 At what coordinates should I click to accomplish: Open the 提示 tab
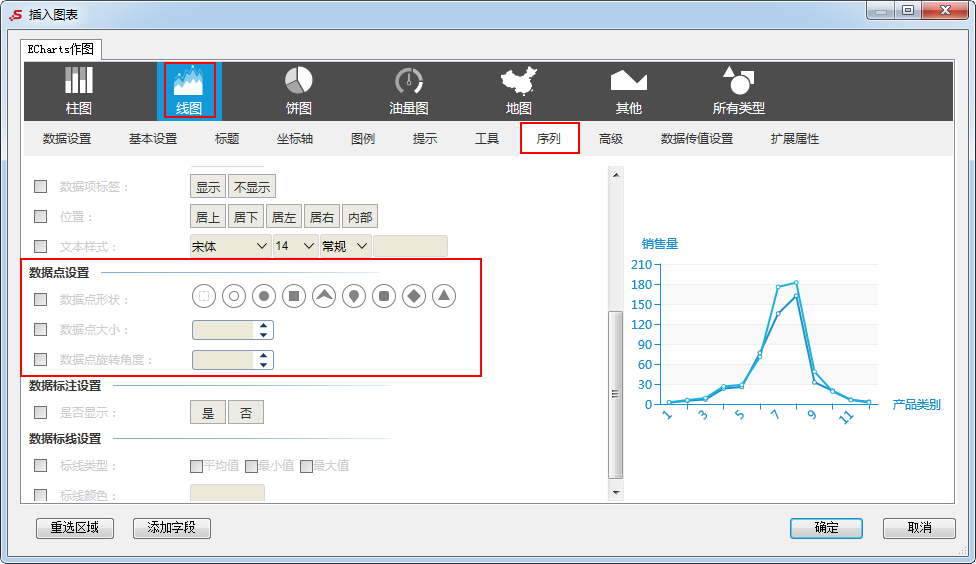point(425,139)
